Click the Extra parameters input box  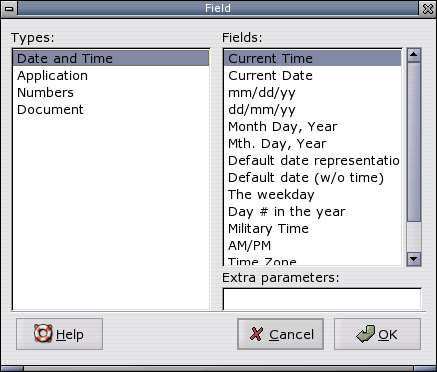[x=322, y=299]
